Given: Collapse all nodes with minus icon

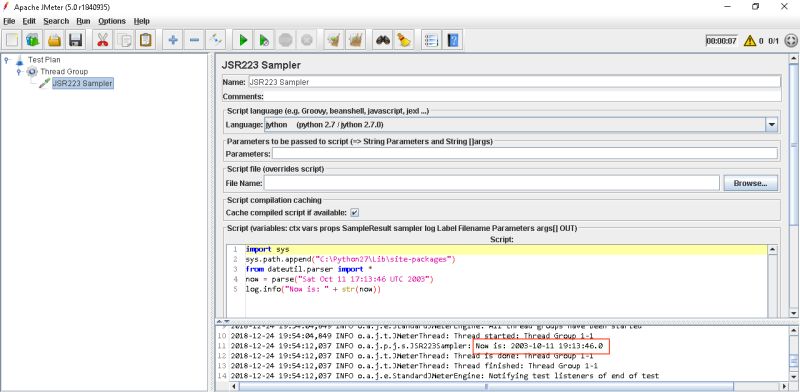Looking at the screenshot, I should pyautogui.click(x=194, y=40).
